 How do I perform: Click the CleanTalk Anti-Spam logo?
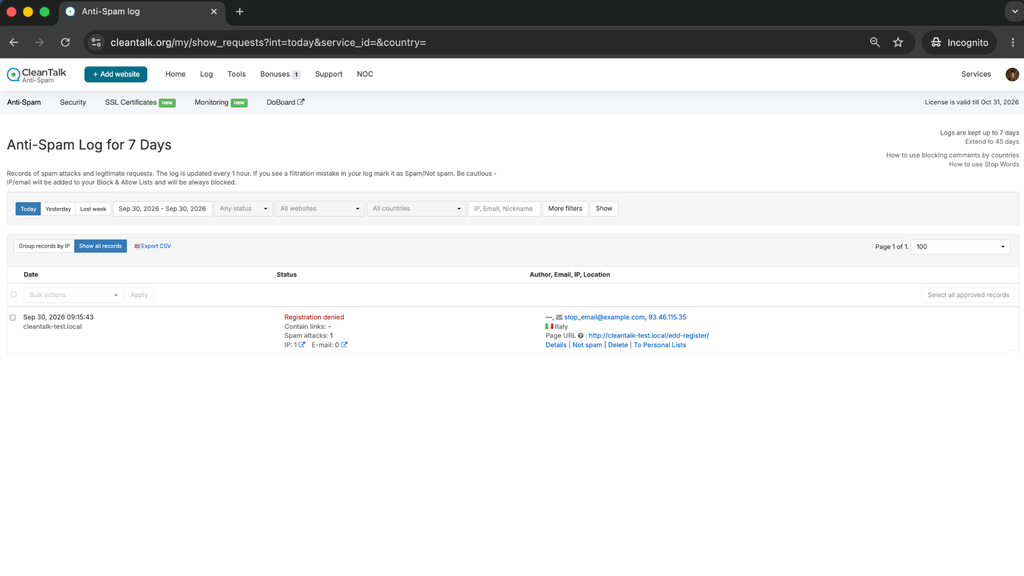coord(37,74)
